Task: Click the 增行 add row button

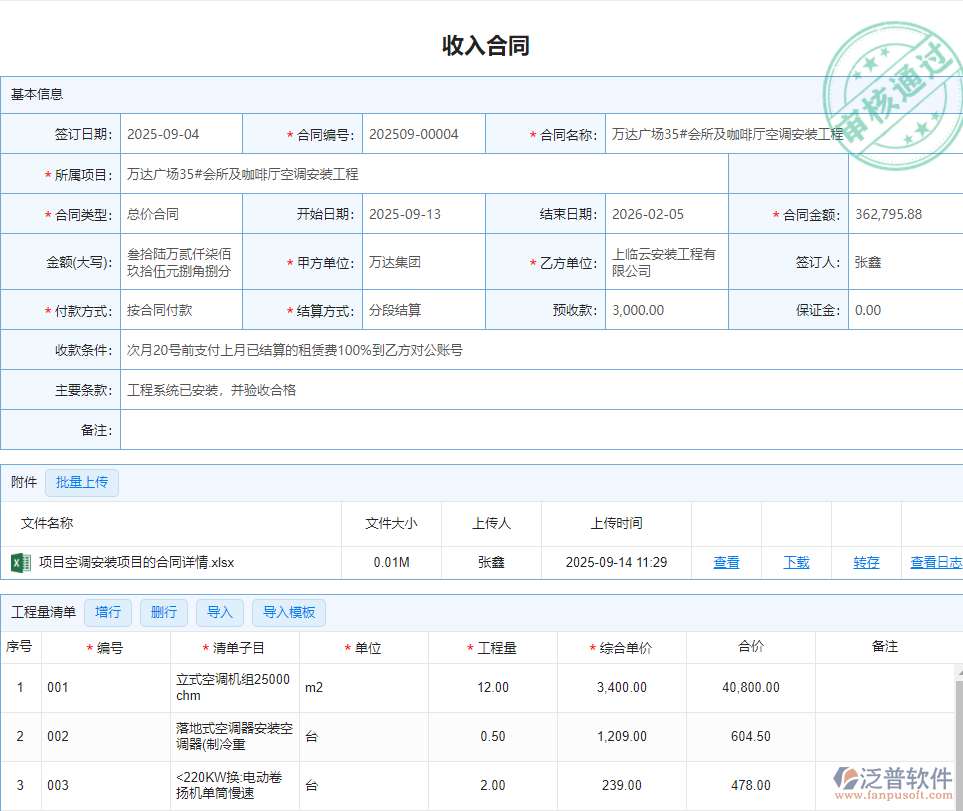Action: tap(107, 612)
